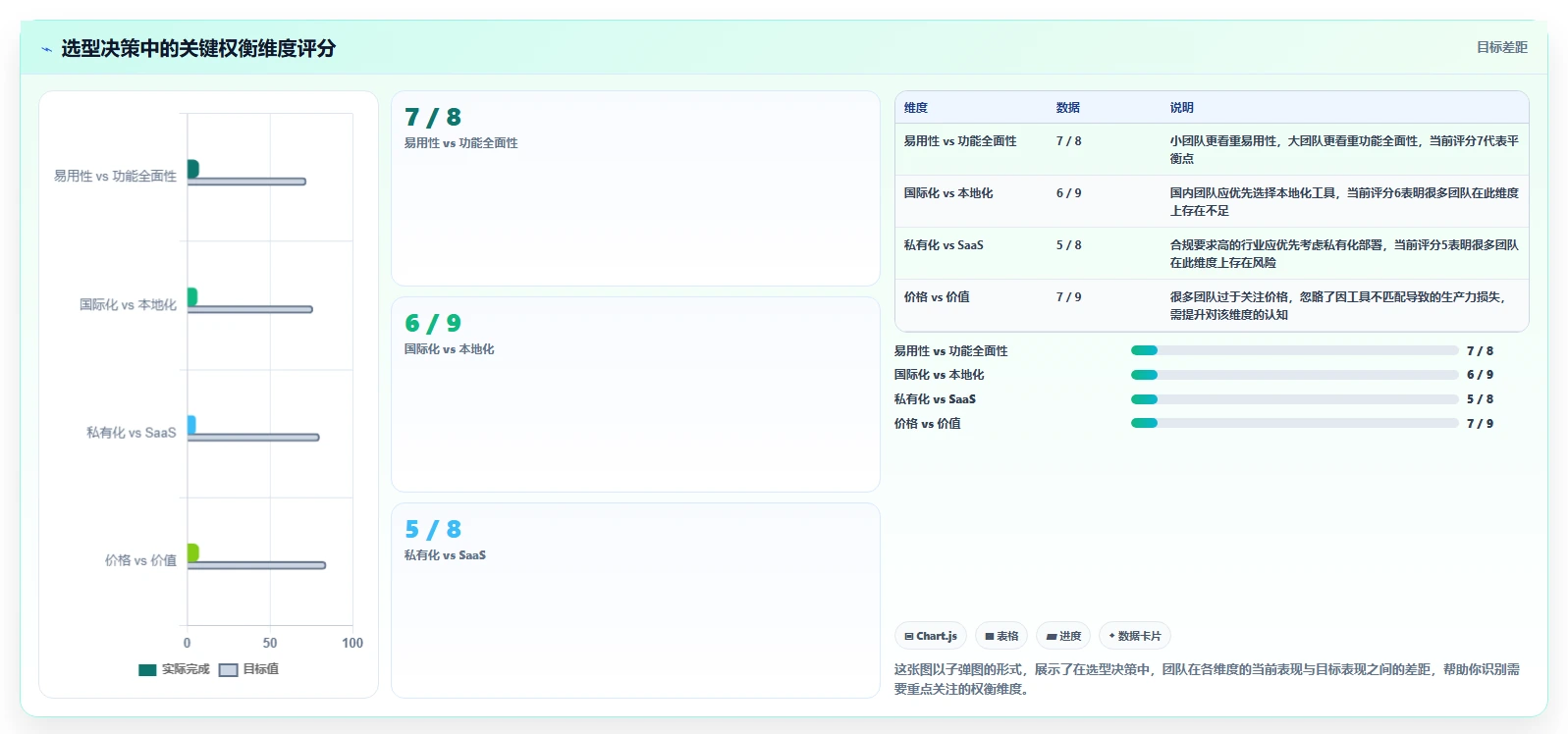The image size is (1568, 734).
Task: Click progress list label 易用性 vs 功能全面性
Action: point(950,351)
